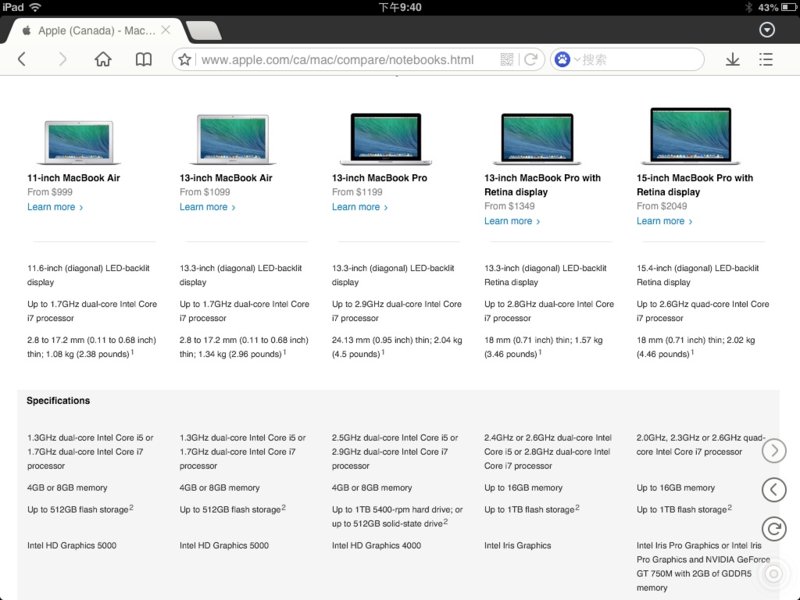This screenshot has width=800, height=600.
Task: Expand the search engine selector dropdown
Action: tap(567, 60)
